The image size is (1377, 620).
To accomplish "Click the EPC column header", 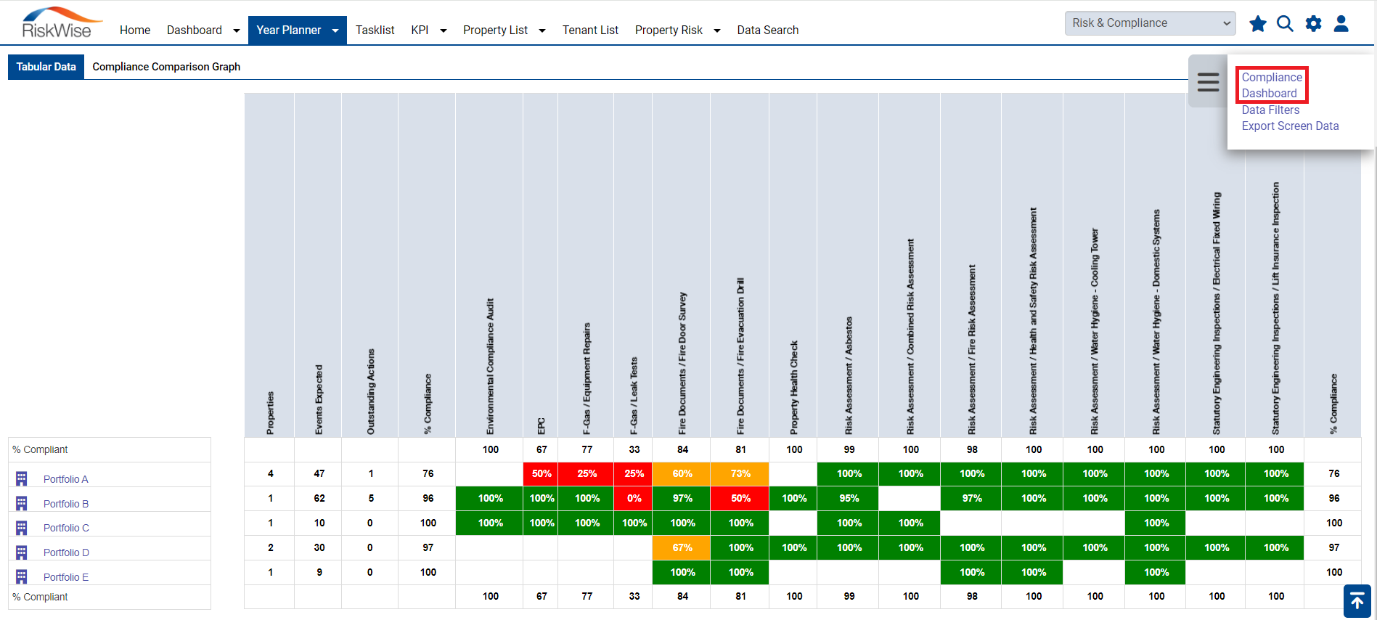I will tap(541, 265).
